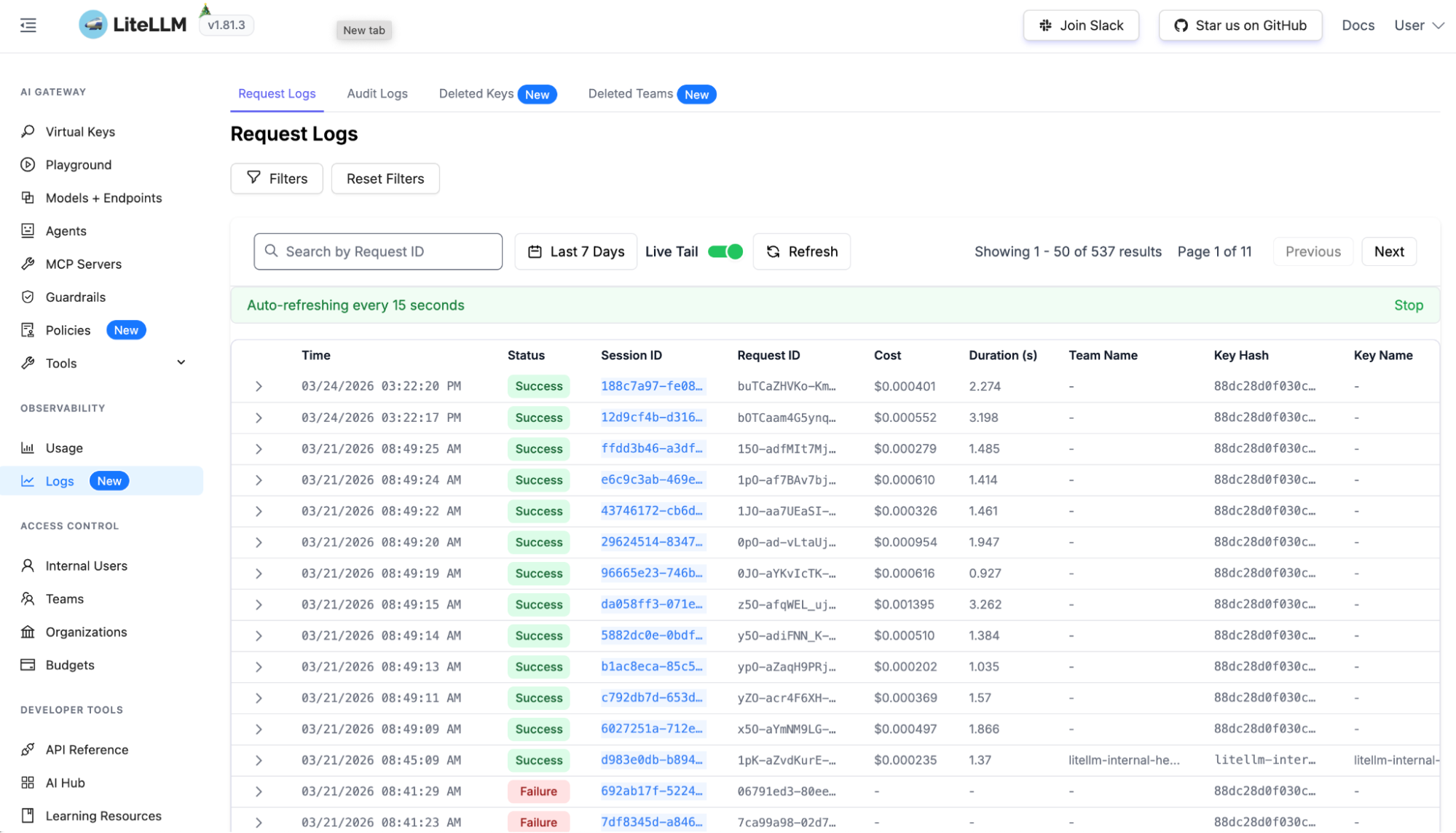The width and height of the screenshot is (1456, 833).
Task: Open the Deleted Teams tab
Action: coord(630,93)
